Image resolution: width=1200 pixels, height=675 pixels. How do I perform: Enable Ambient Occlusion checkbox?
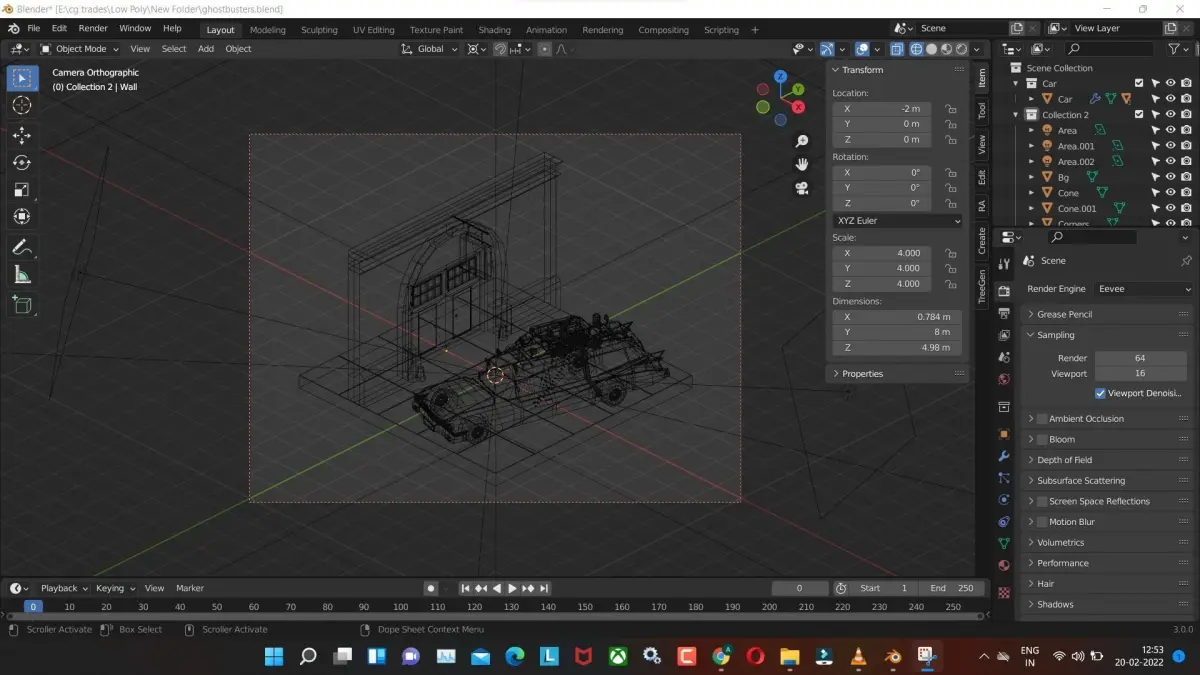pos(1042,419)
